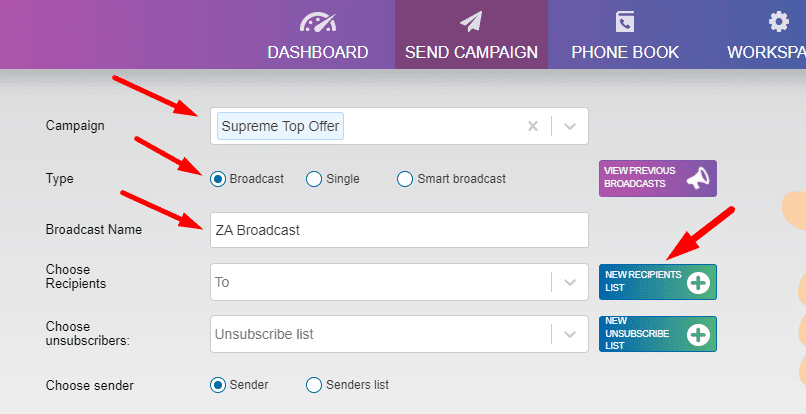This screenshot has width=806, height=414.
Task: Expand the Campaign dropdown arrow
Action: (x=570, y=126)
